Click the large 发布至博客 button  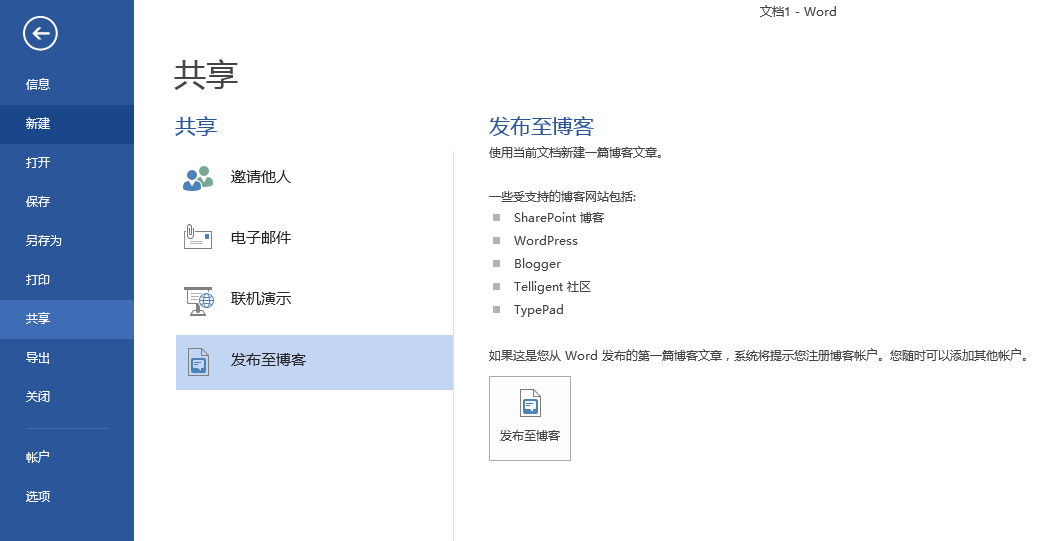[x=530, y=418]
